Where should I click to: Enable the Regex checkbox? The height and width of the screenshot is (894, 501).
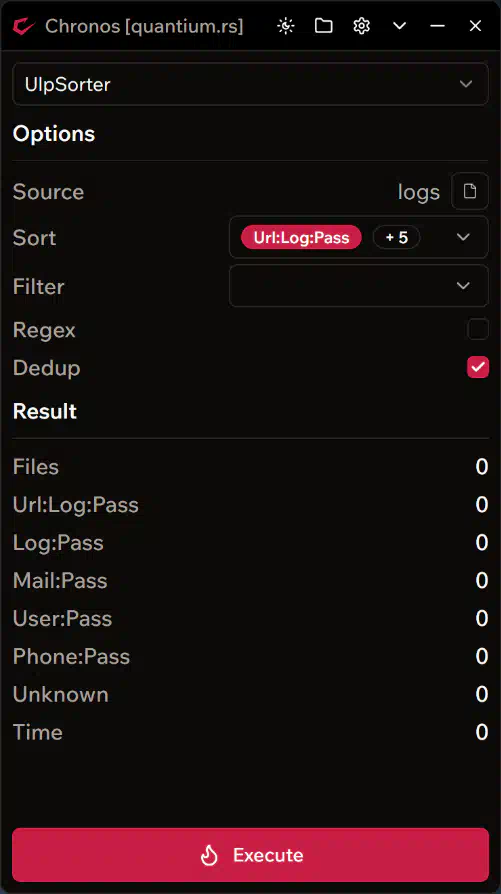[x=478, y=330]
